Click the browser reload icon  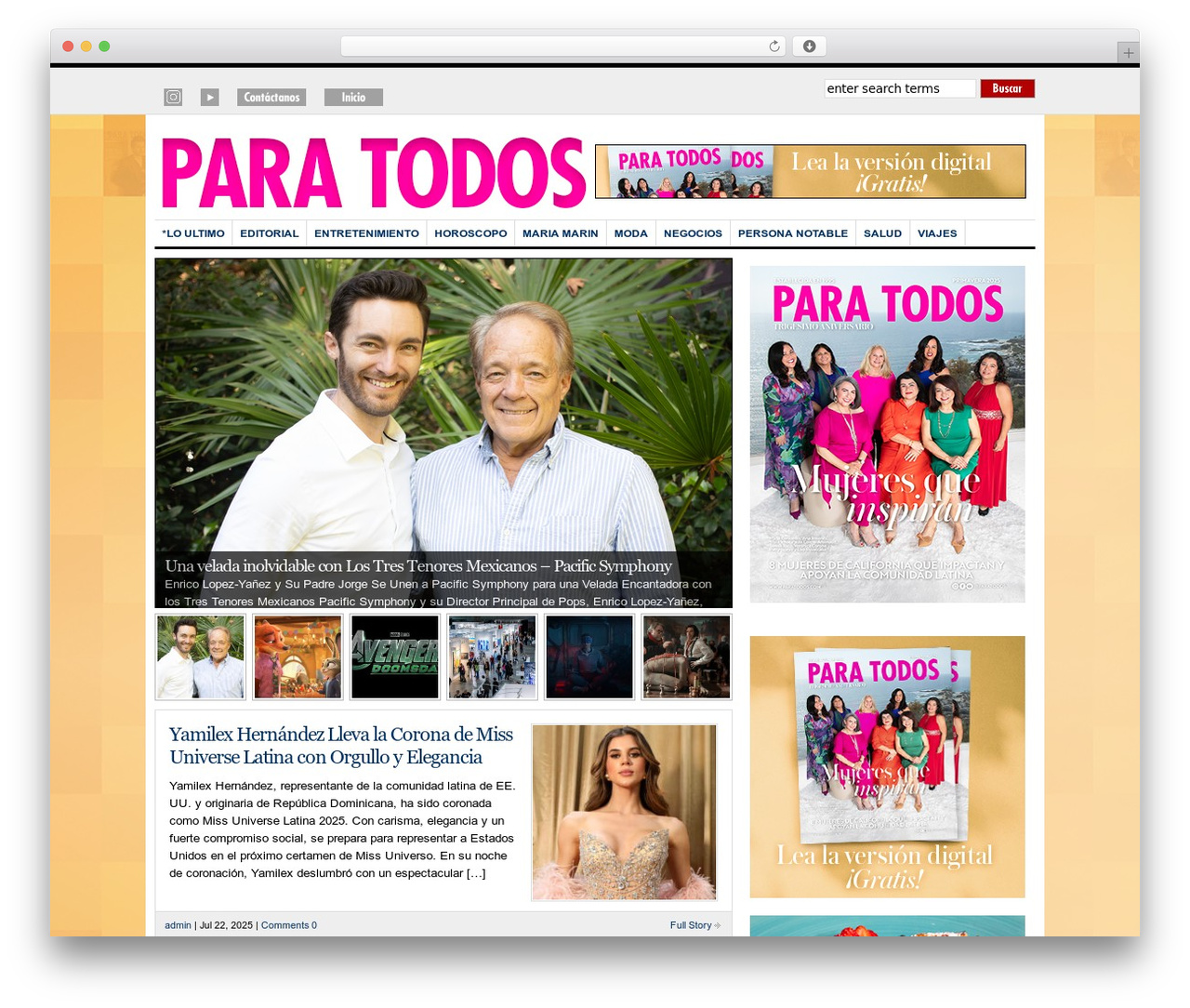pyautogui.click(x=774, y=46)
